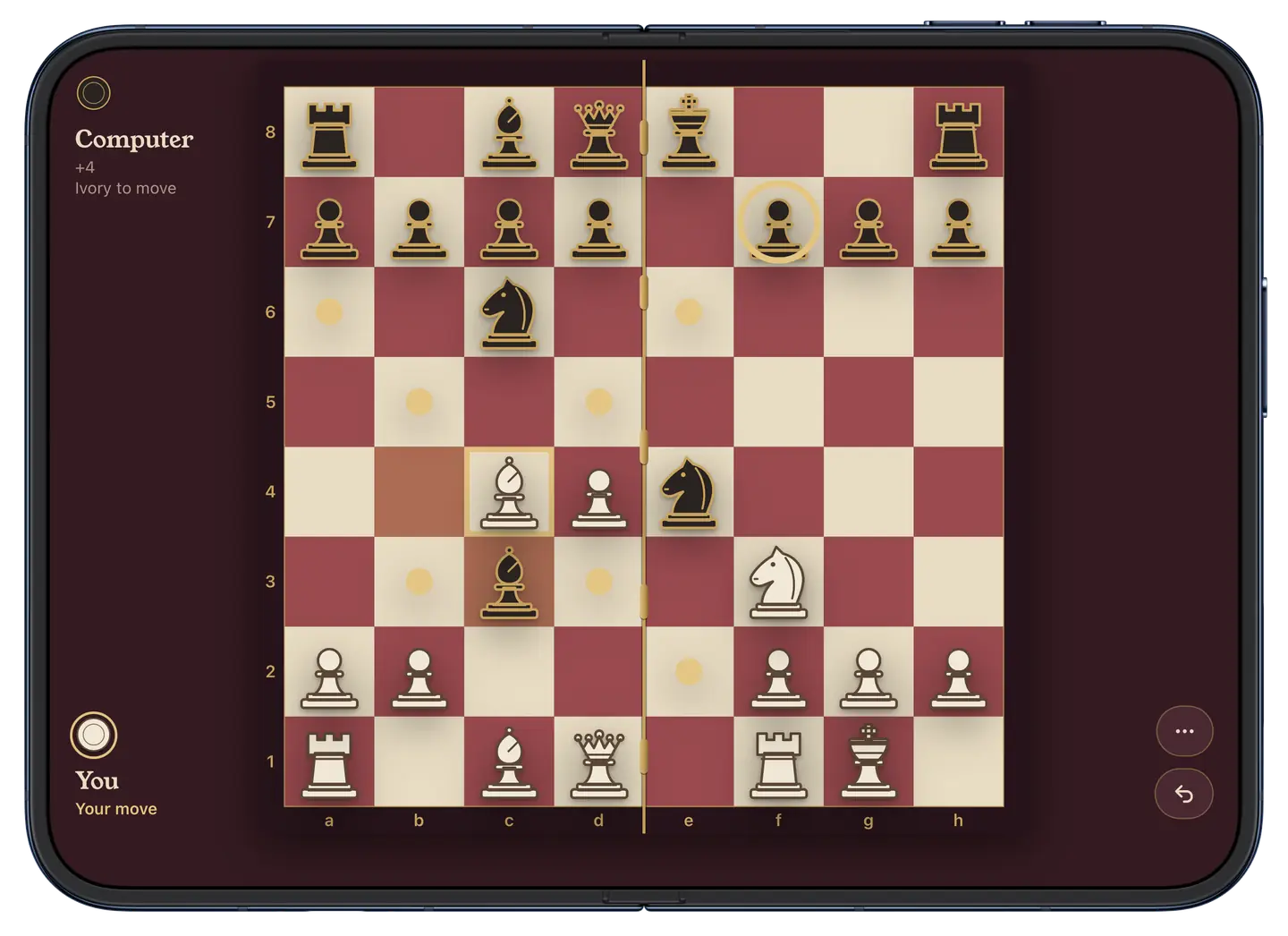Click the "+4" material advantage label

[x=85, y=167]
